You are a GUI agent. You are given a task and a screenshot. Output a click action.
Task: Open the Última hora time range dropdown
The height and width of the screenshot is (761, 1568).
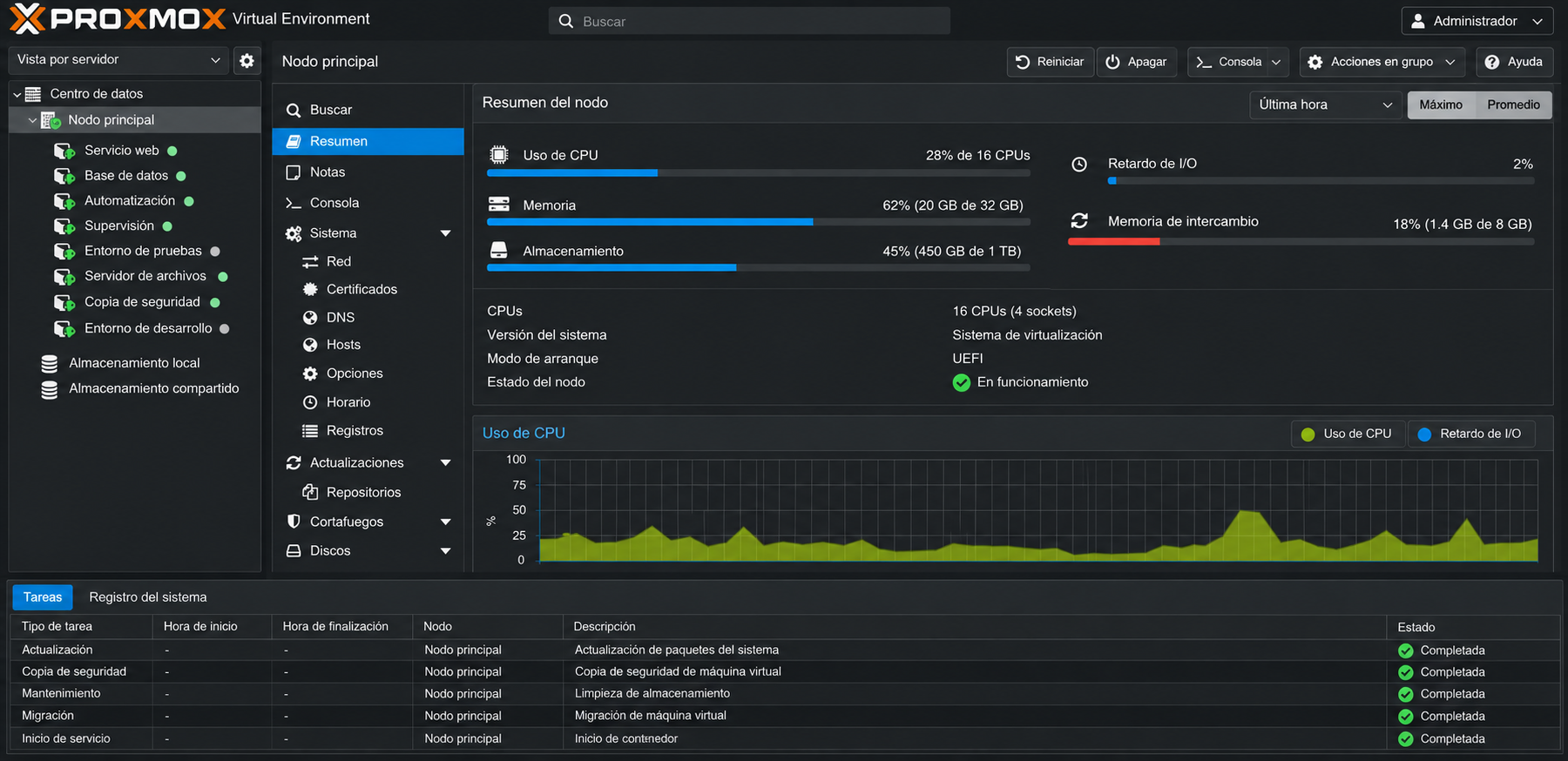[x=1326, y=104]
